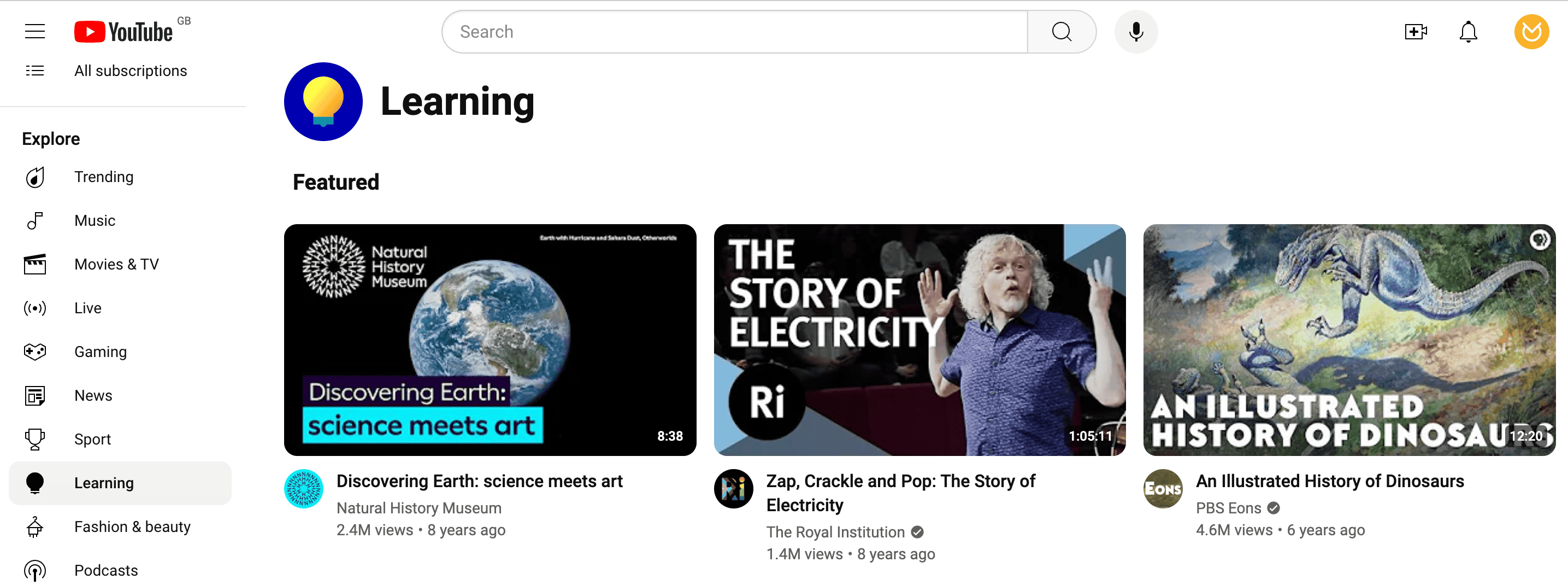Open Podcasts from the sidebar
This screenshot has width=1568, height=585.
click(106, 570)
